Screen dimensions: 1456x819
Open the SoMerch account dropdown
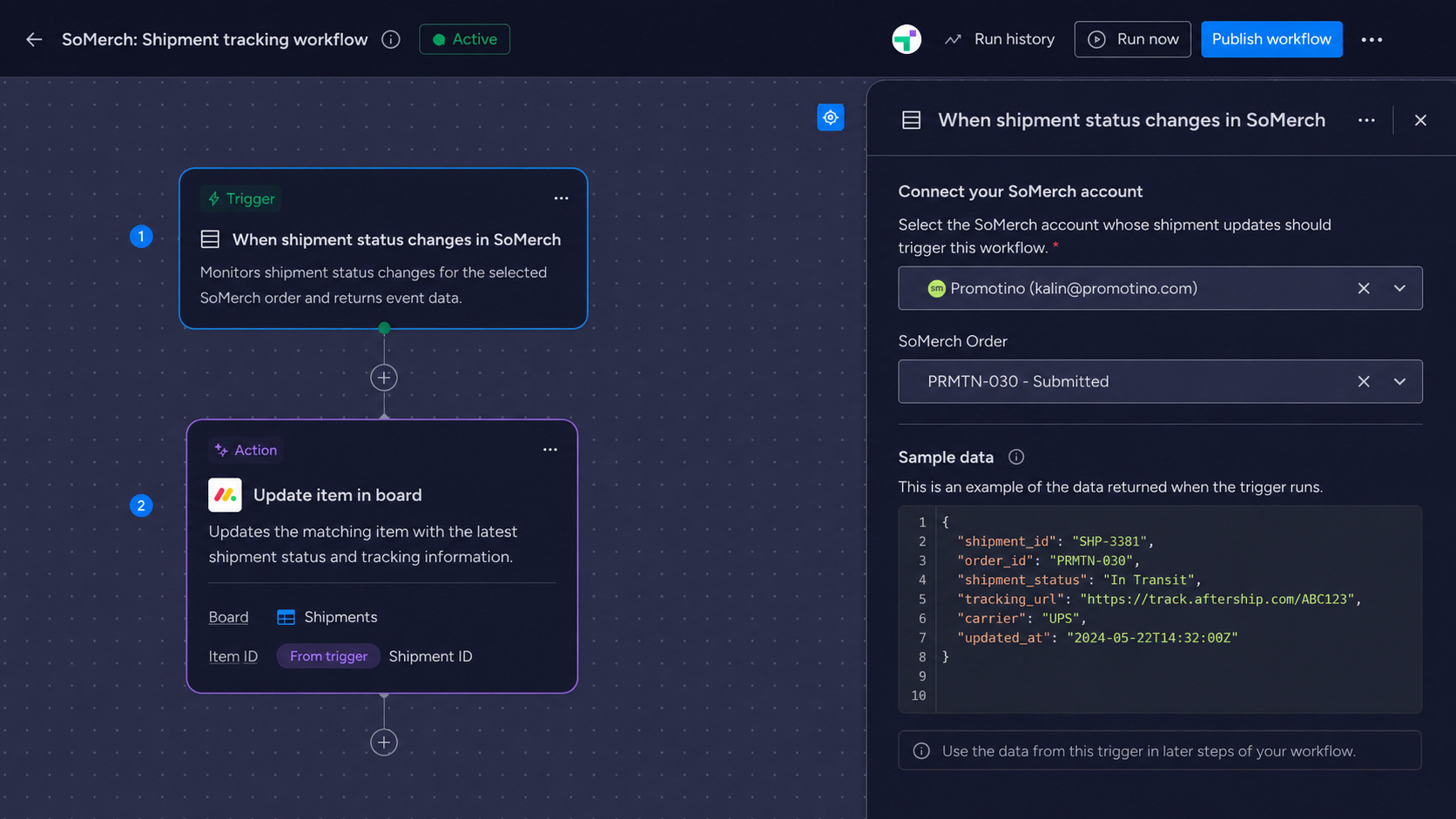pyautogui.click(x=1160, y=288)
